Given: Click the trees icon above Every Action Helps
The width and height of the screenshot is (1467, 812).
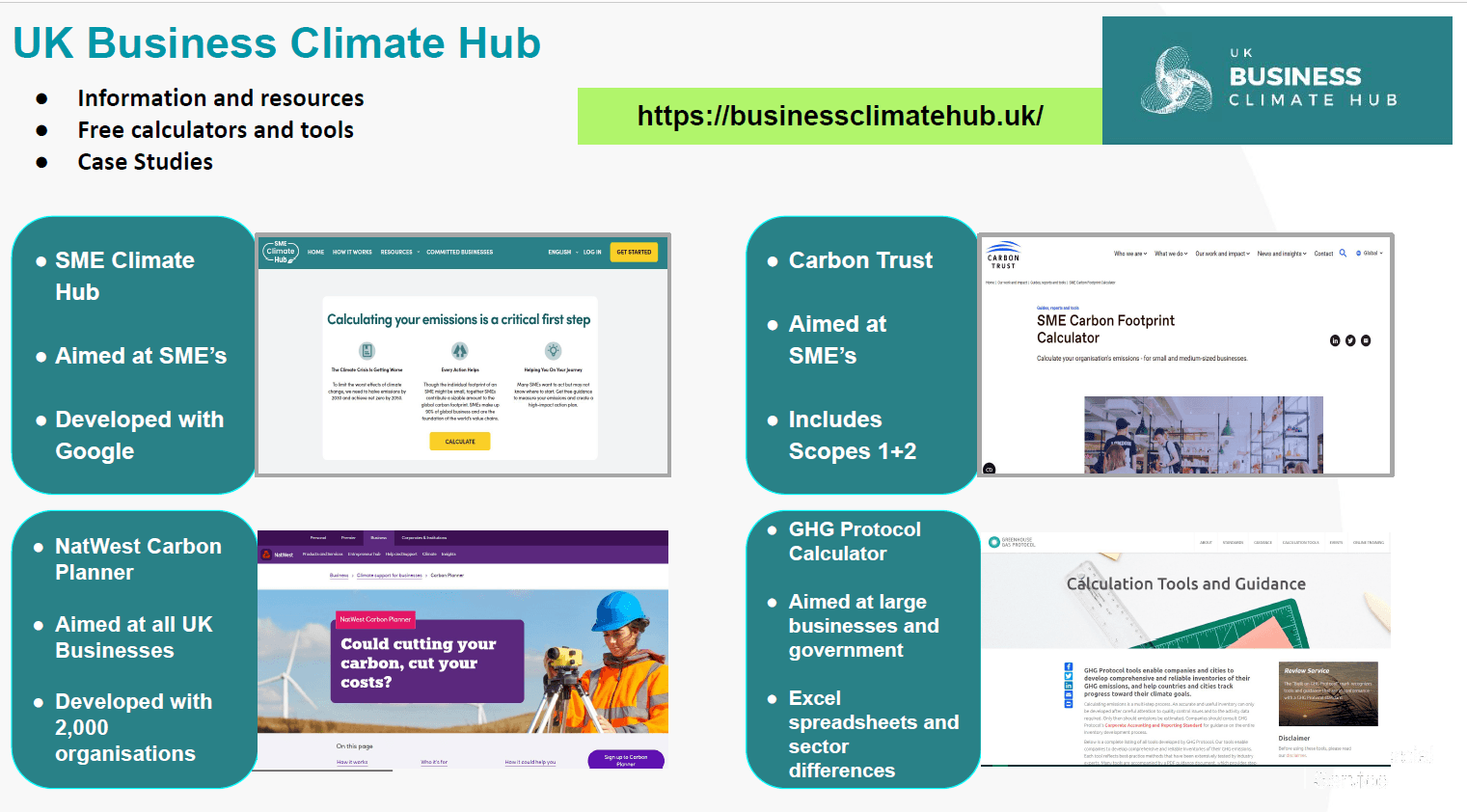Looking at the screenshot, I should pyautogui.click(x=460, y=350).
